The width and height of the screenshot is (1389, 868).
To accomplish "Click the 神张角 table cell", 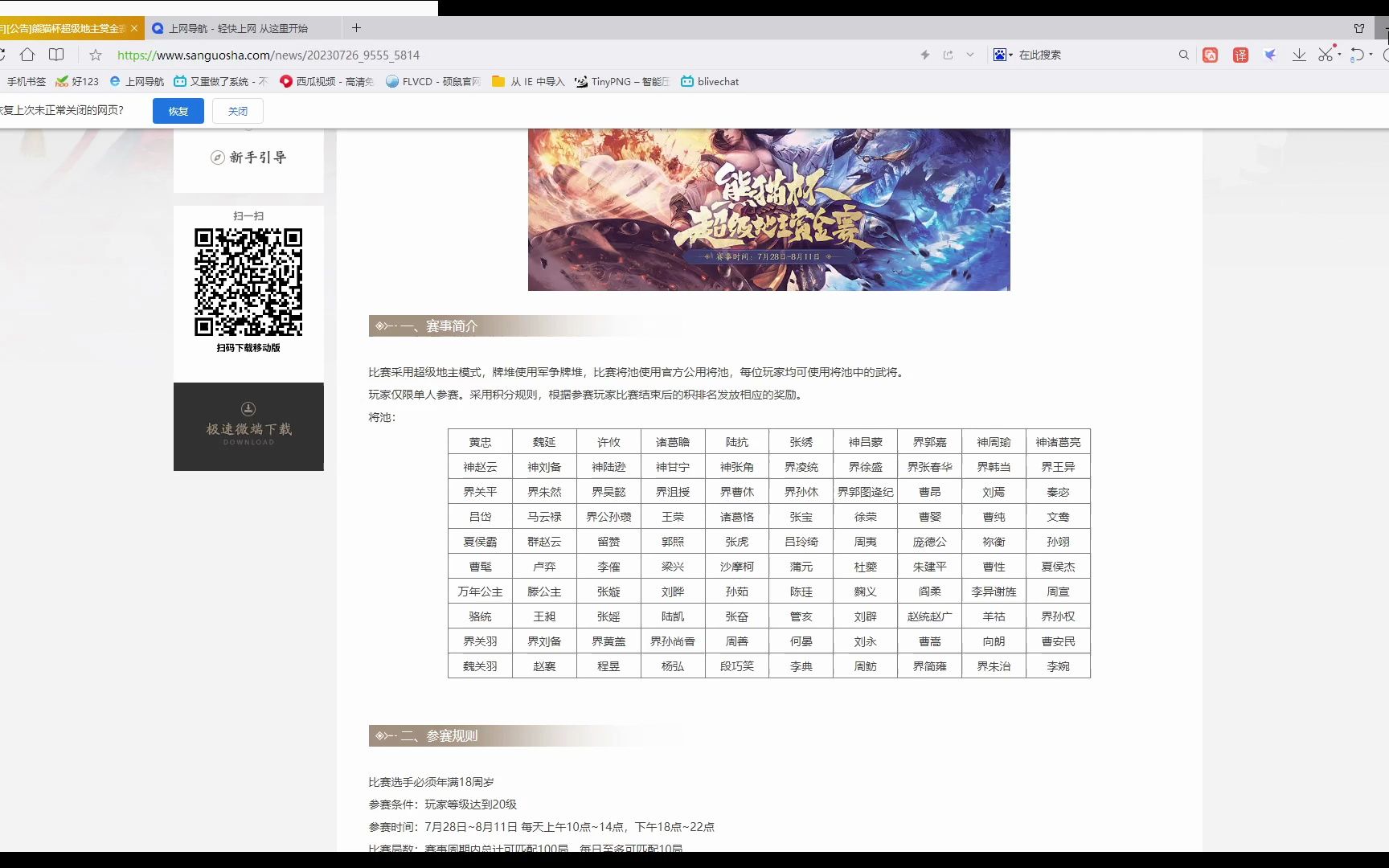I will tap(737, 467).
